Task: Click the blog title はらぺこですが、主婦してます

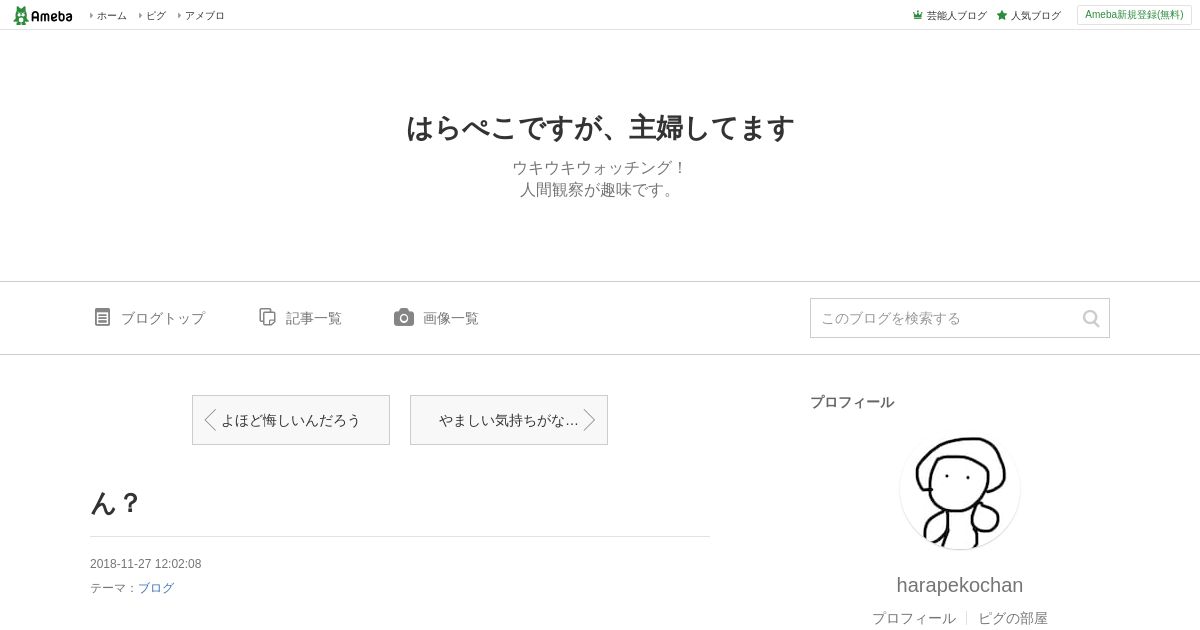Action: (x=600, y=128)
